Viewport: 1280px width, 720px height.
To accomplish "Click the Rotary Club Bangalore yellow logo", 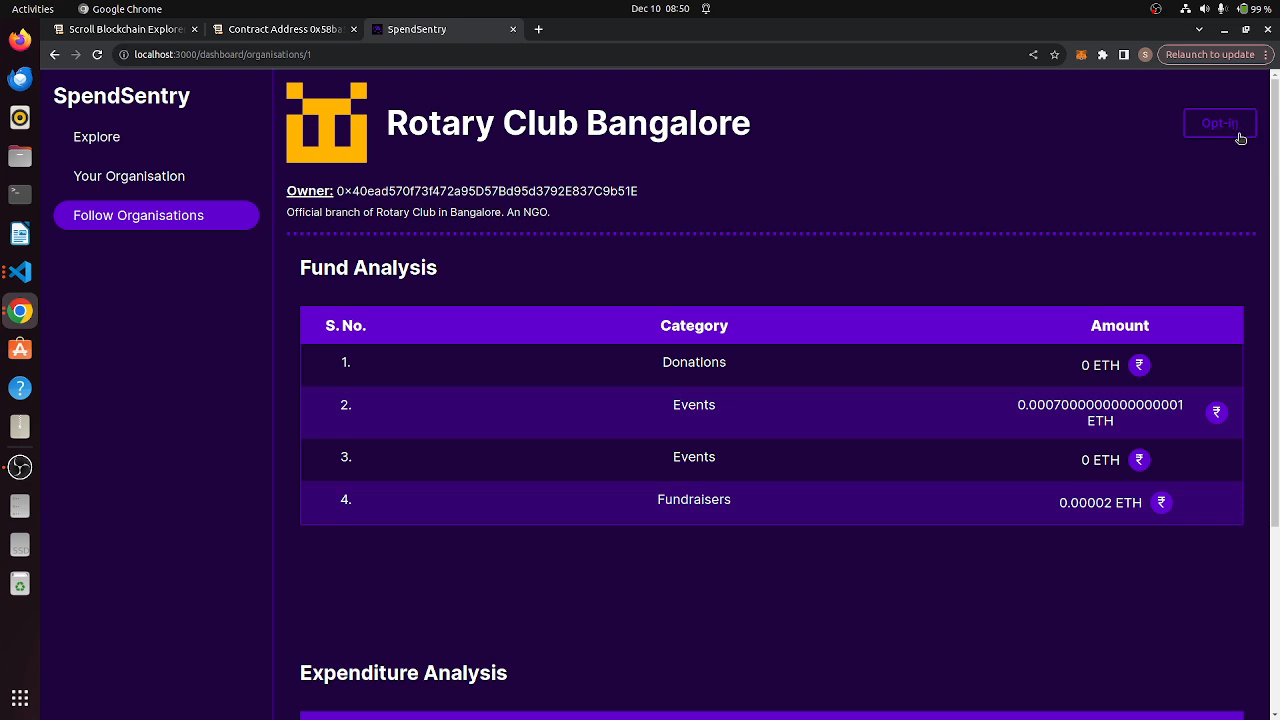I will tap(327, 122).
